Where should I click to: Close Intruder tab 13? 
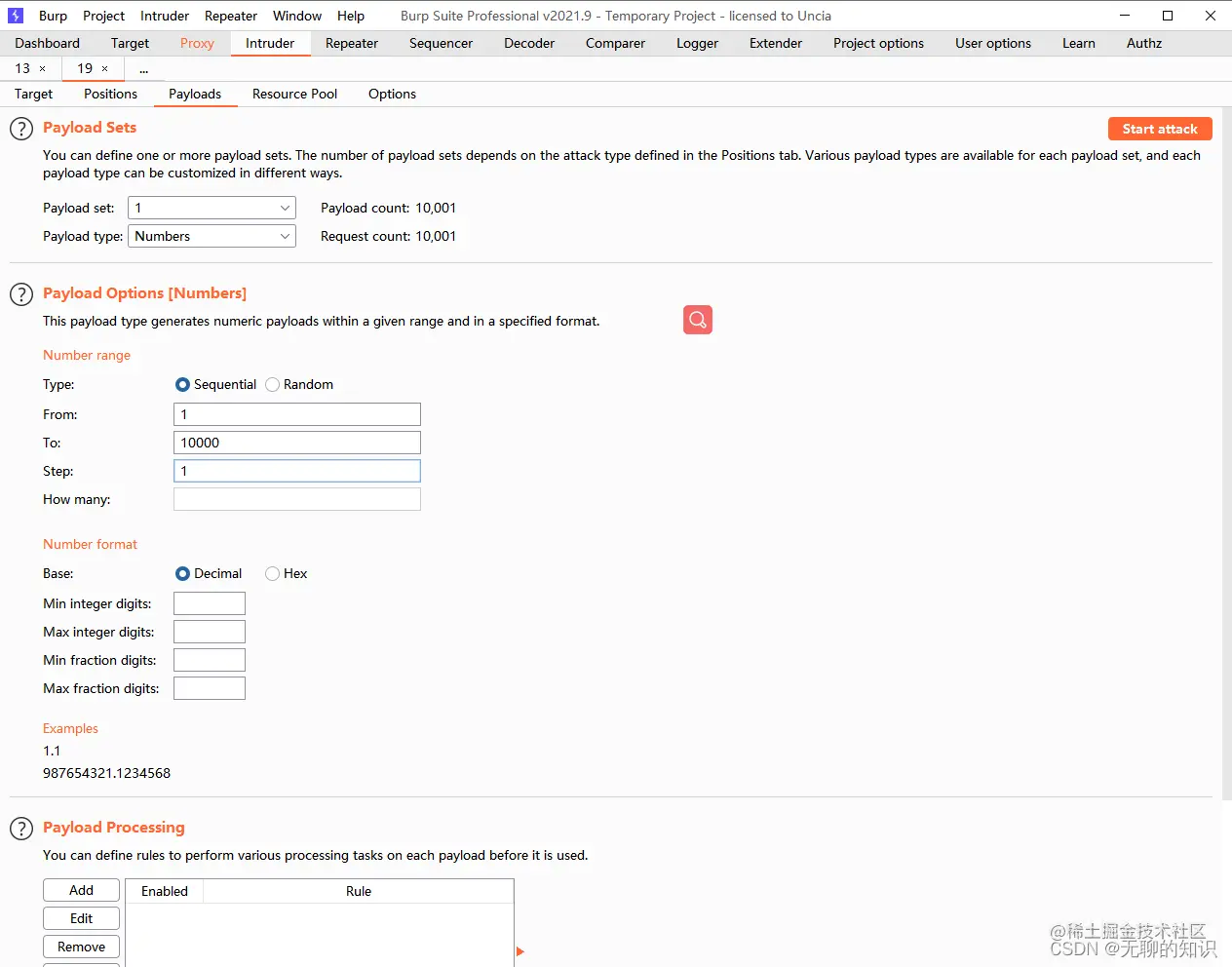(42, 68)
